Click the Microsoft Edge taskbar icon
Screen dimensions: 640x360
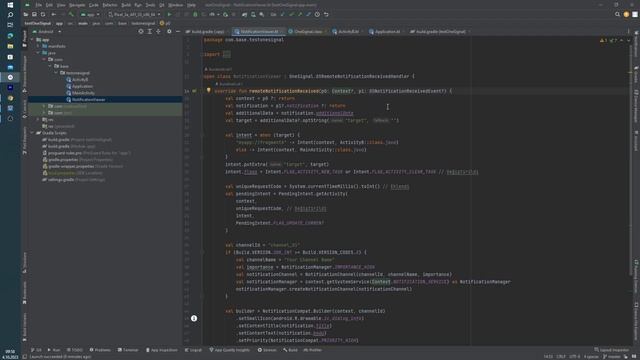(10, 36)
